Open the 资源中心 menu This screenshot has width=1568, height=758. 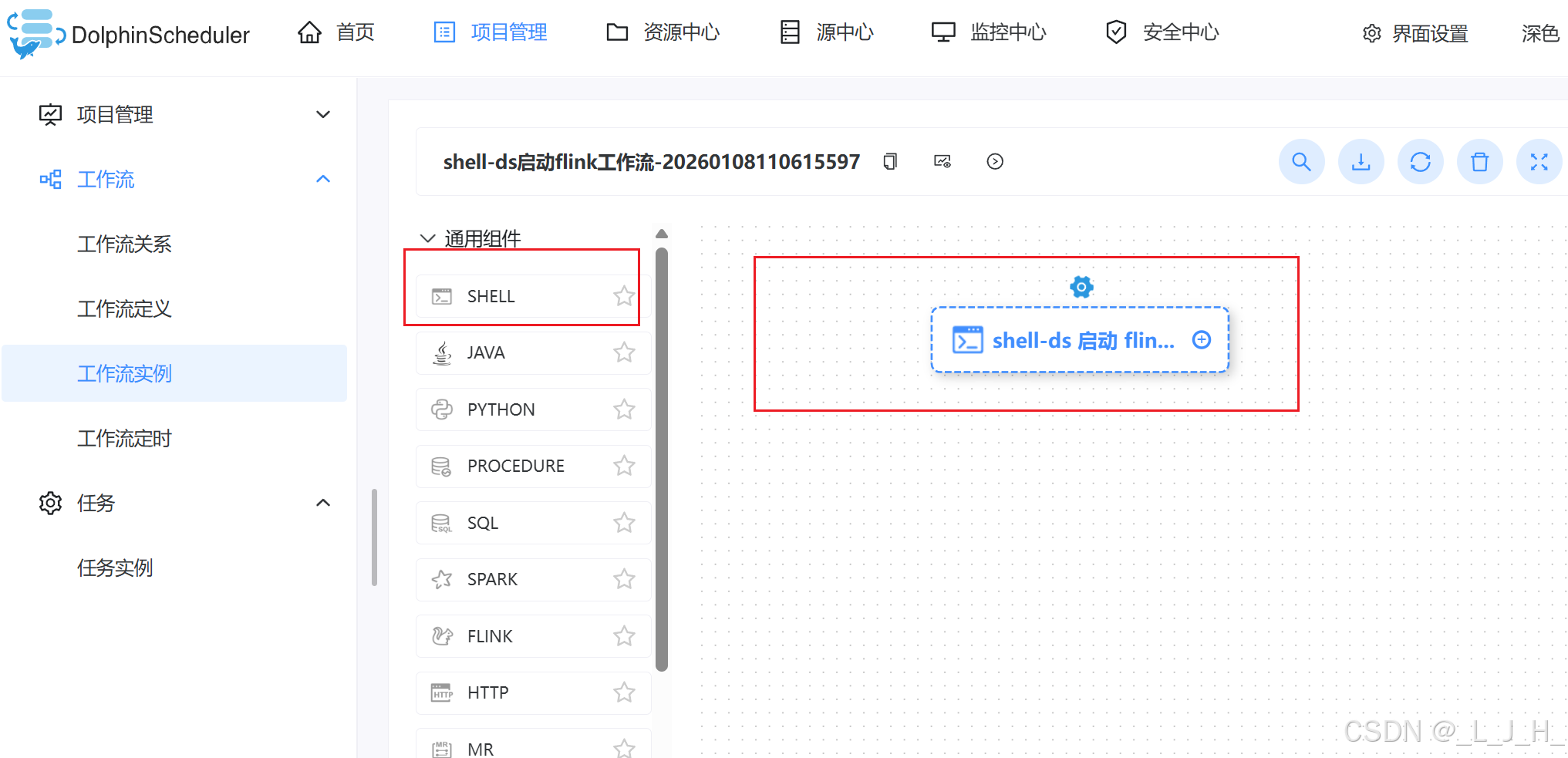tap(663, 32)
